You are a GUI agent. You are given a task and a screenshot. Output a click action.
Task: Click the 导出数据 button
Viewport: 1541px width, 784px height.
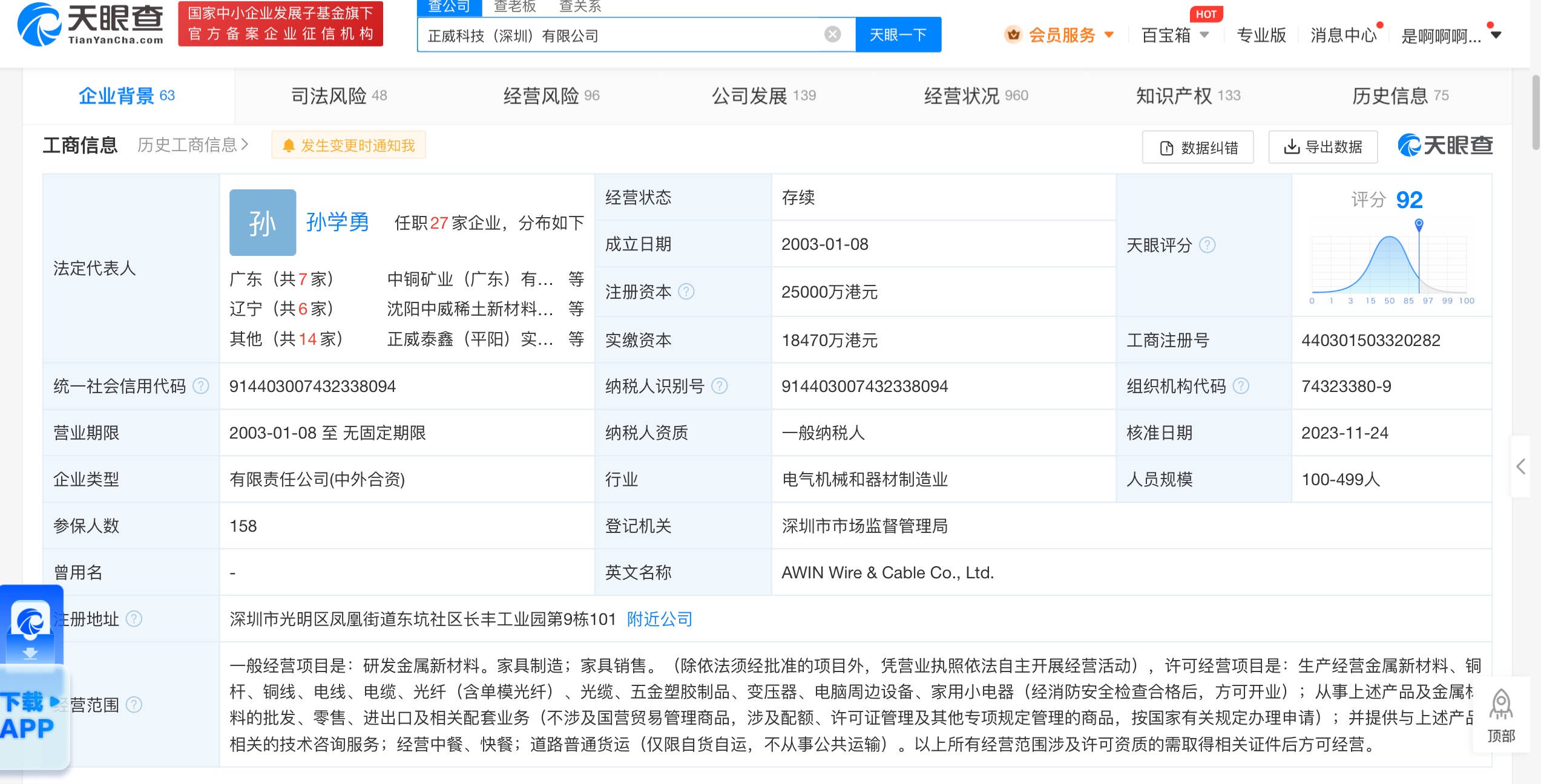1323,147
